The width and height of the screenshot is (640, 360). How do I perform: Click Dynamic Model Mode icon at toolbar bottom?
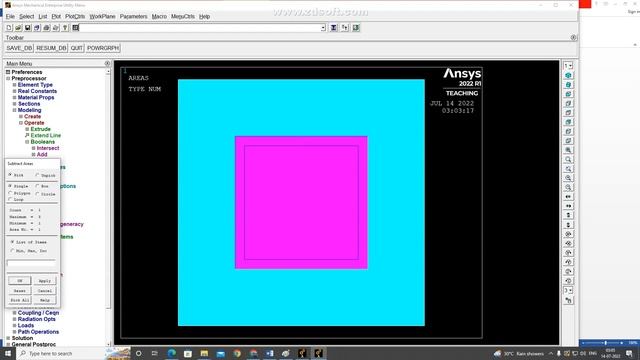(568, 300)
